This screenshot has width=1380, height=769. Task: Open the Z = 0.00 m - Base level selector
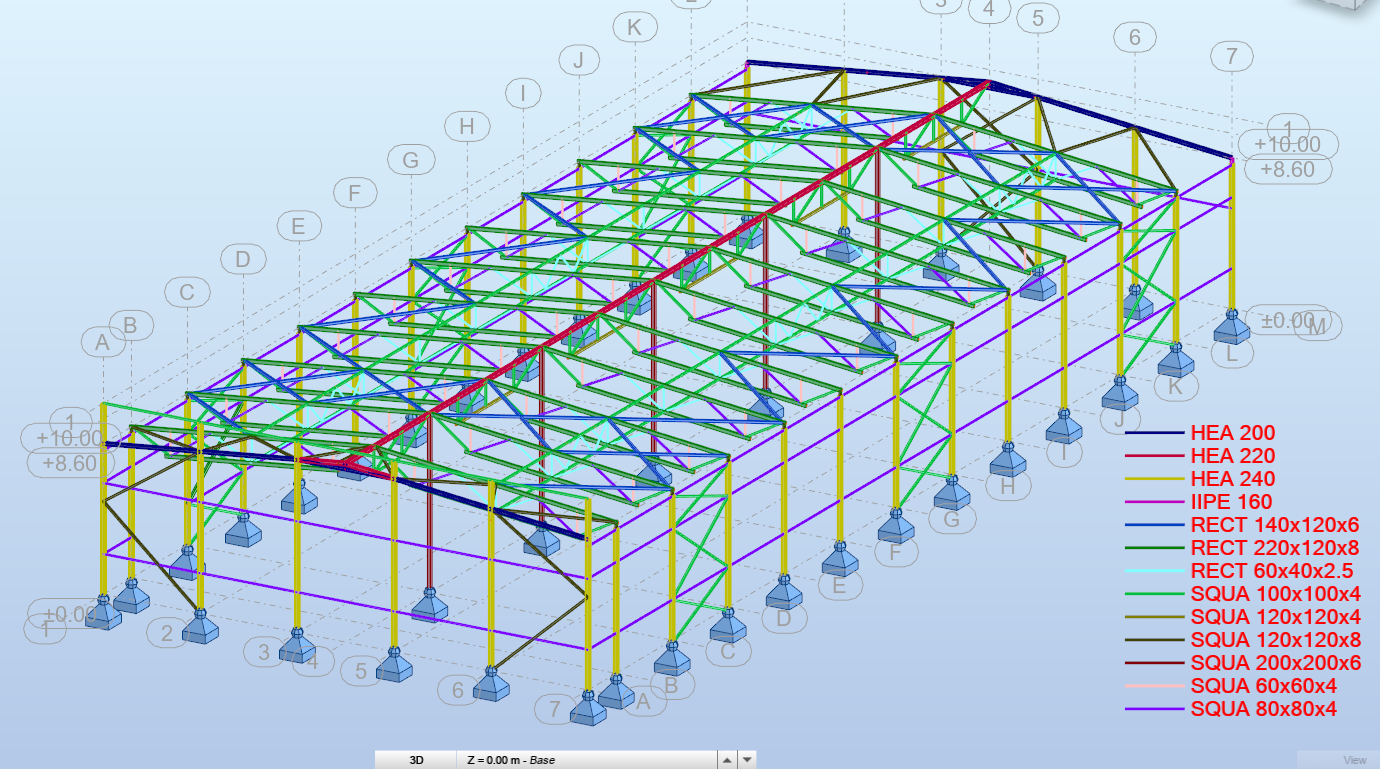click(x=587, y=760)
